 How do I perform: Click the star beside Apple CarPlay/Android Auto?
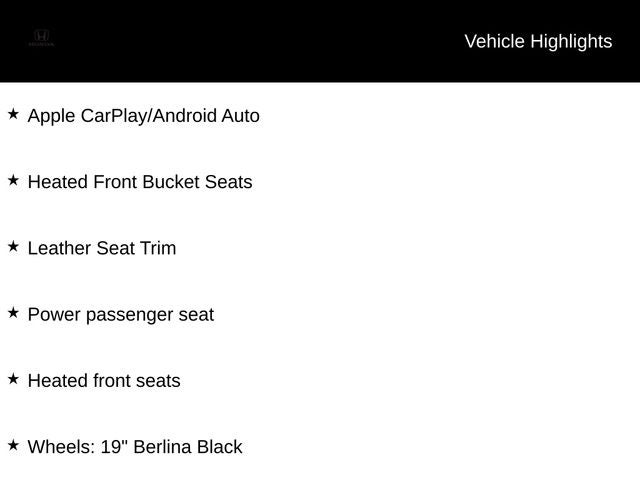(13, 114)
